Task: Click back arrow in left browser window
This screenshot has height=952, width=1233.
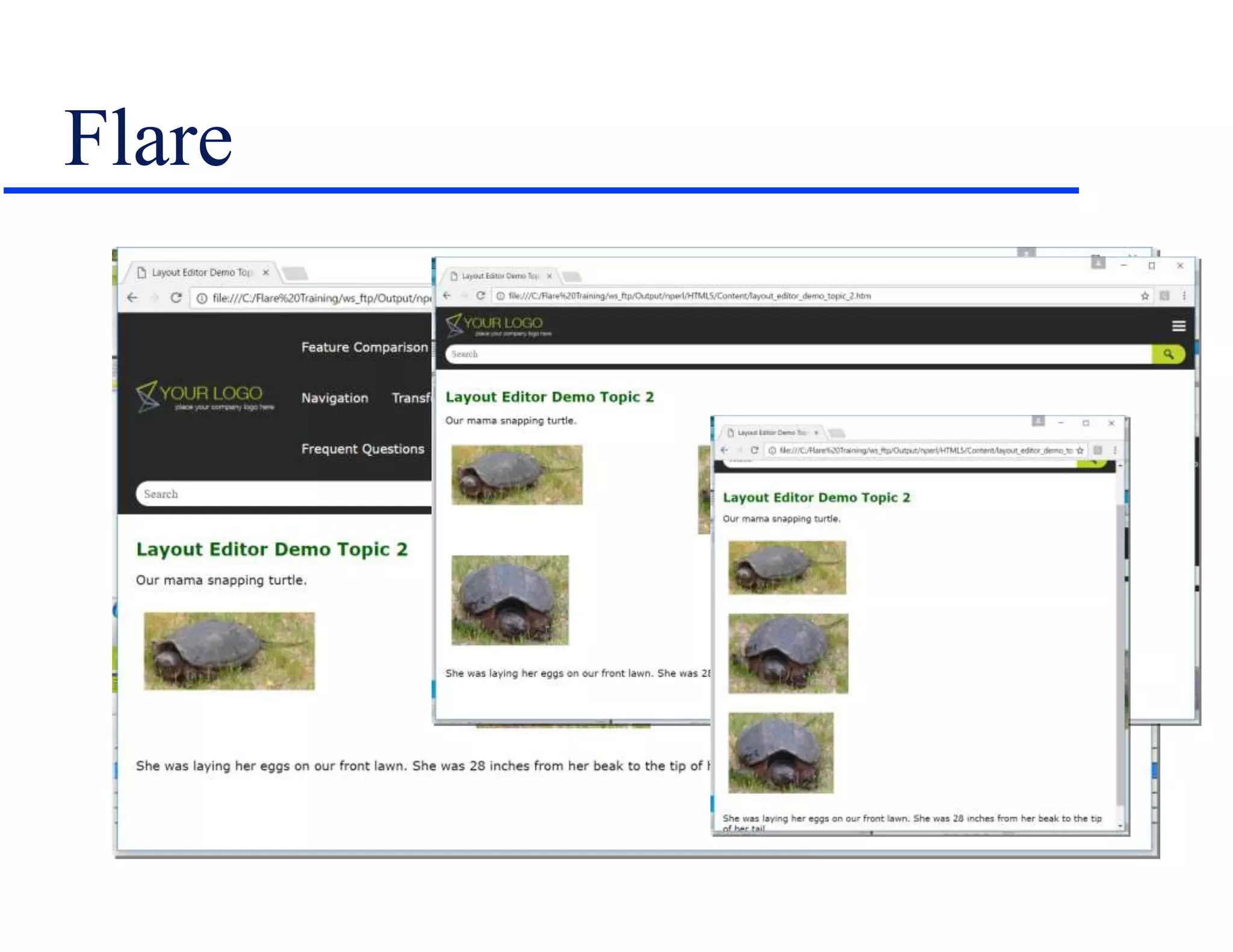Action: (x=132, y=298)
